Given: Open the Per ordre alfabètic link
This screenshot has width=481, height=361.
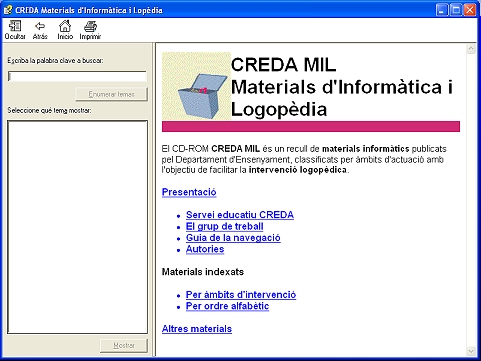Looking at the screenshot, I should pos(227,306).
